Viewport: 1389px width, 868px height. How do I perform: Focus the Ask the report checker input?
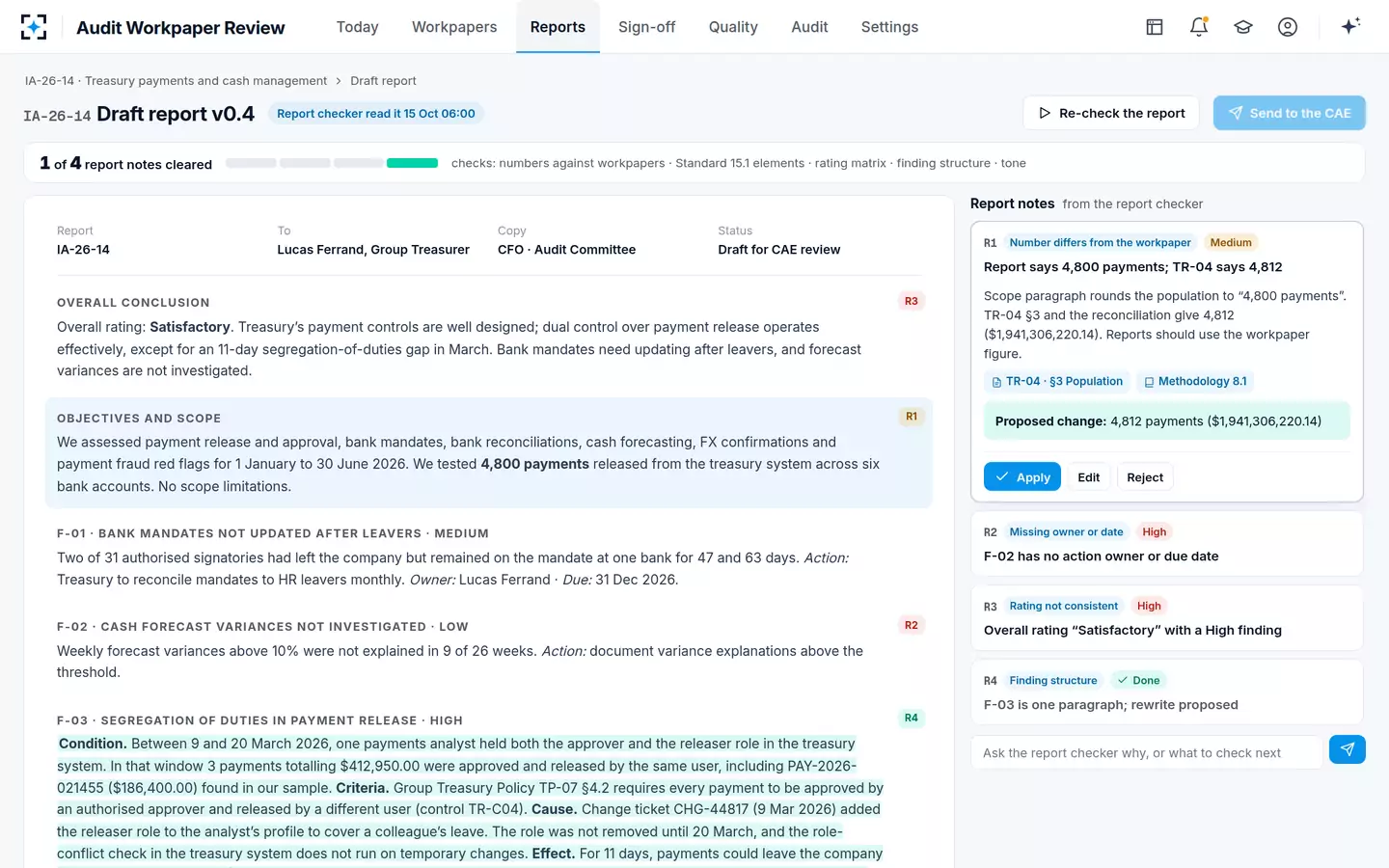click(1147, 752)
